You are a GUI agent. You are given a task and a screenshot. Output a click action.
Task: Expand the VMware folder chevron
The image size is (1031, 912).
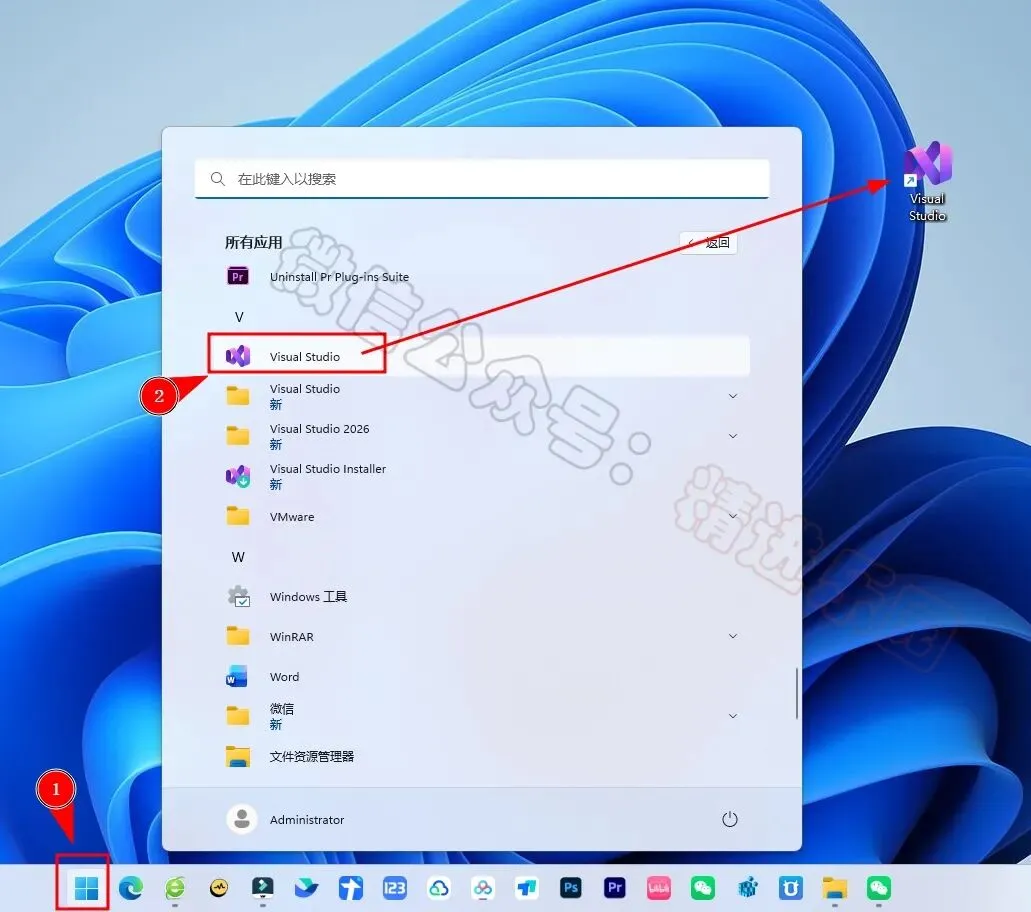click(x=733, y=516)
